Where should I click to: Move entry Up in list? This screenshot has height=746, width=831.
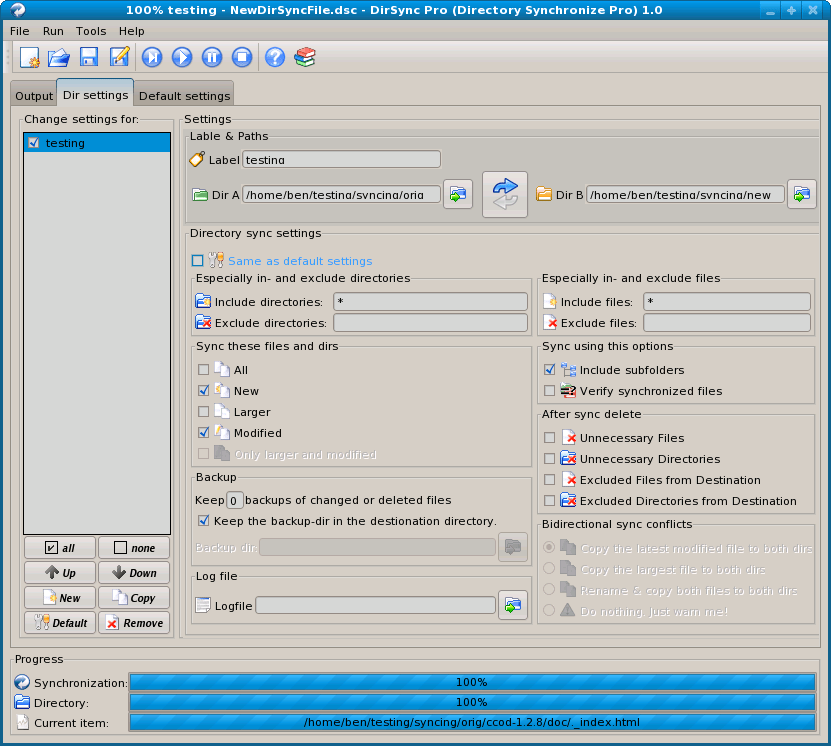(60, 573)
